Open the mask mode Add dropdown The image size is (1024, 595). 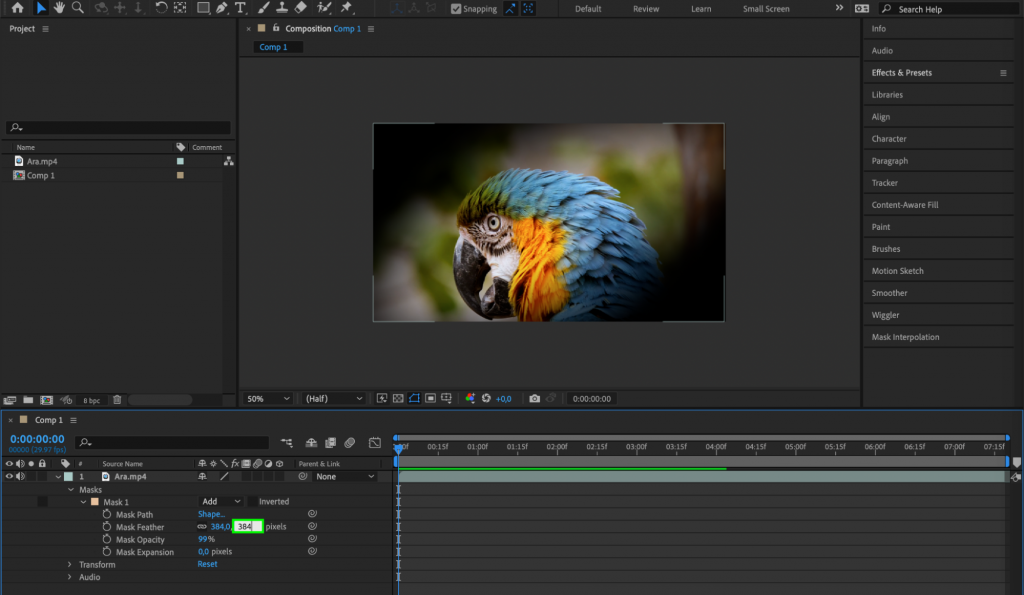coord(221,501)
